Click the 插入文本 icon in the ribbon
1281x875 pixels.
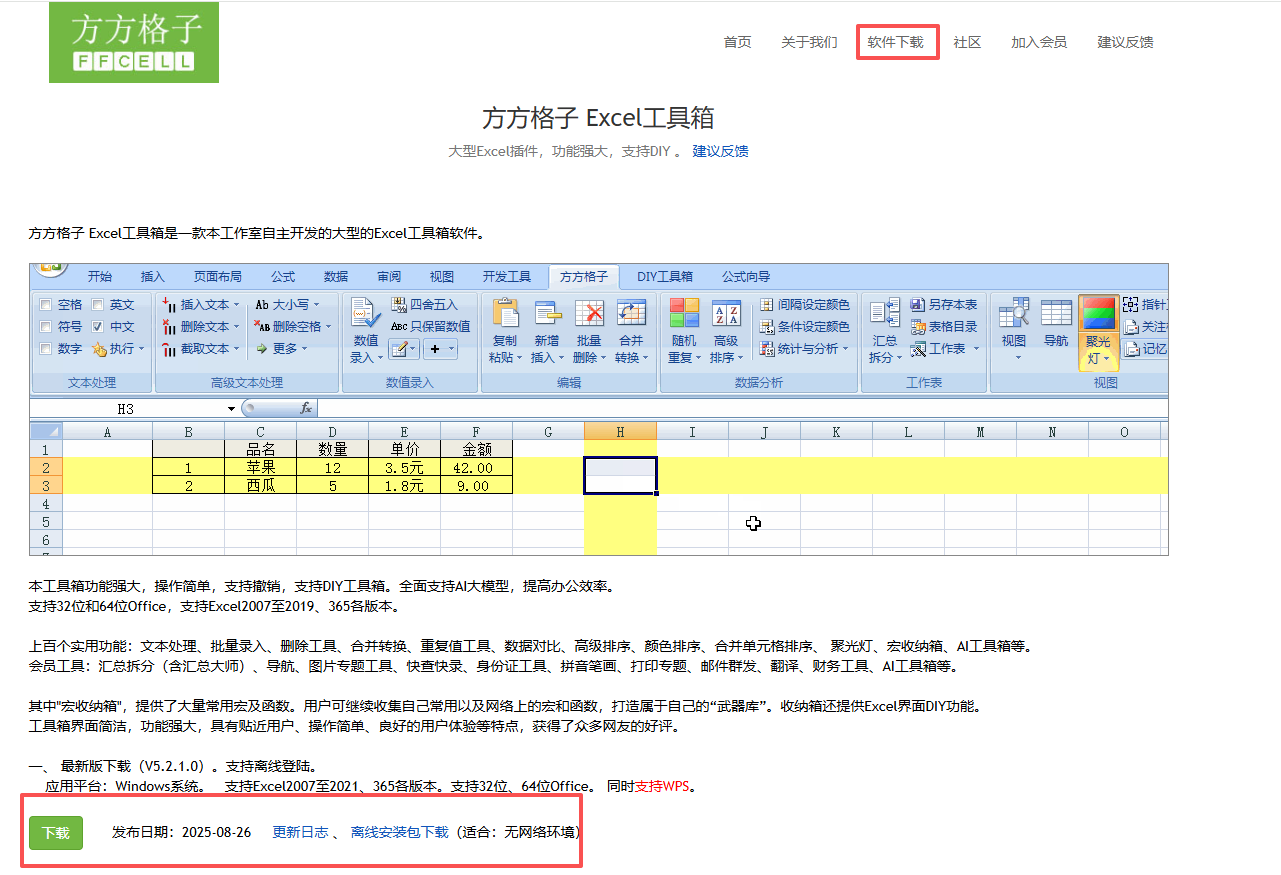click(169, 305)
